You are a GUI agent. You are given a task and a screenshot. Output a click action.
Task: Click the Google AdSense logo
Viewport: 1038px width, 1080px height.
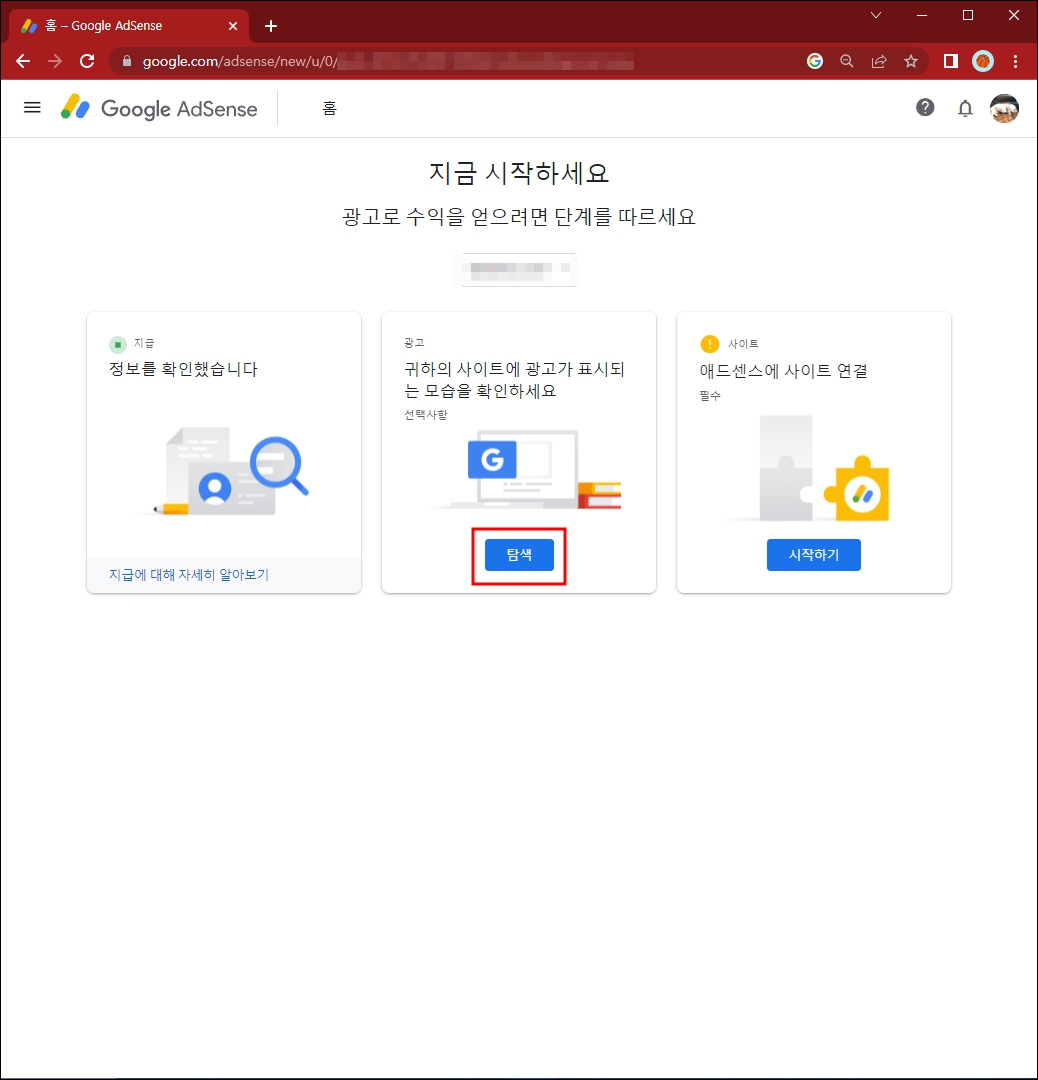pos(158,107)
